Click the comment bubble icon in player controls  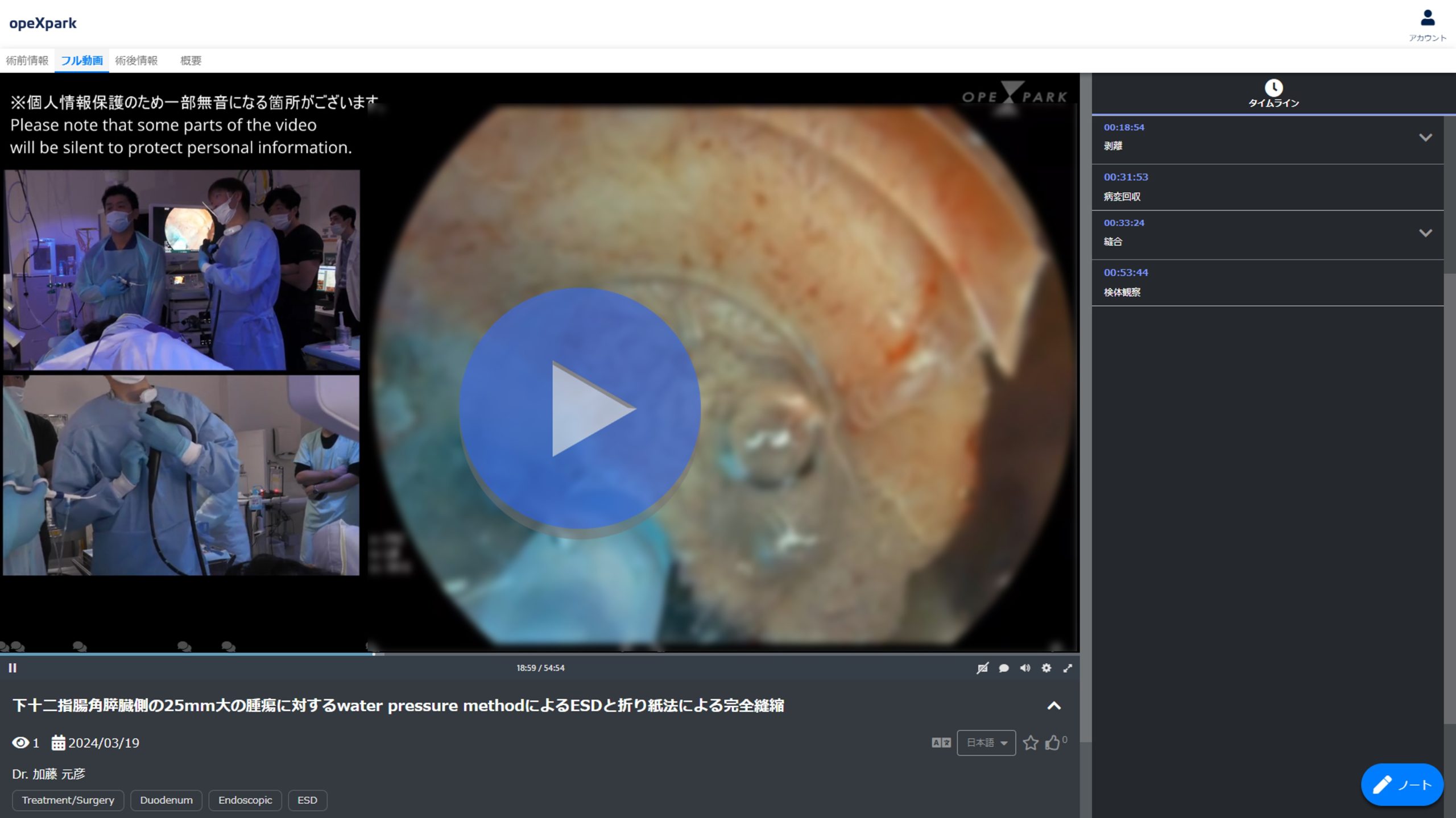[1004, 668]
